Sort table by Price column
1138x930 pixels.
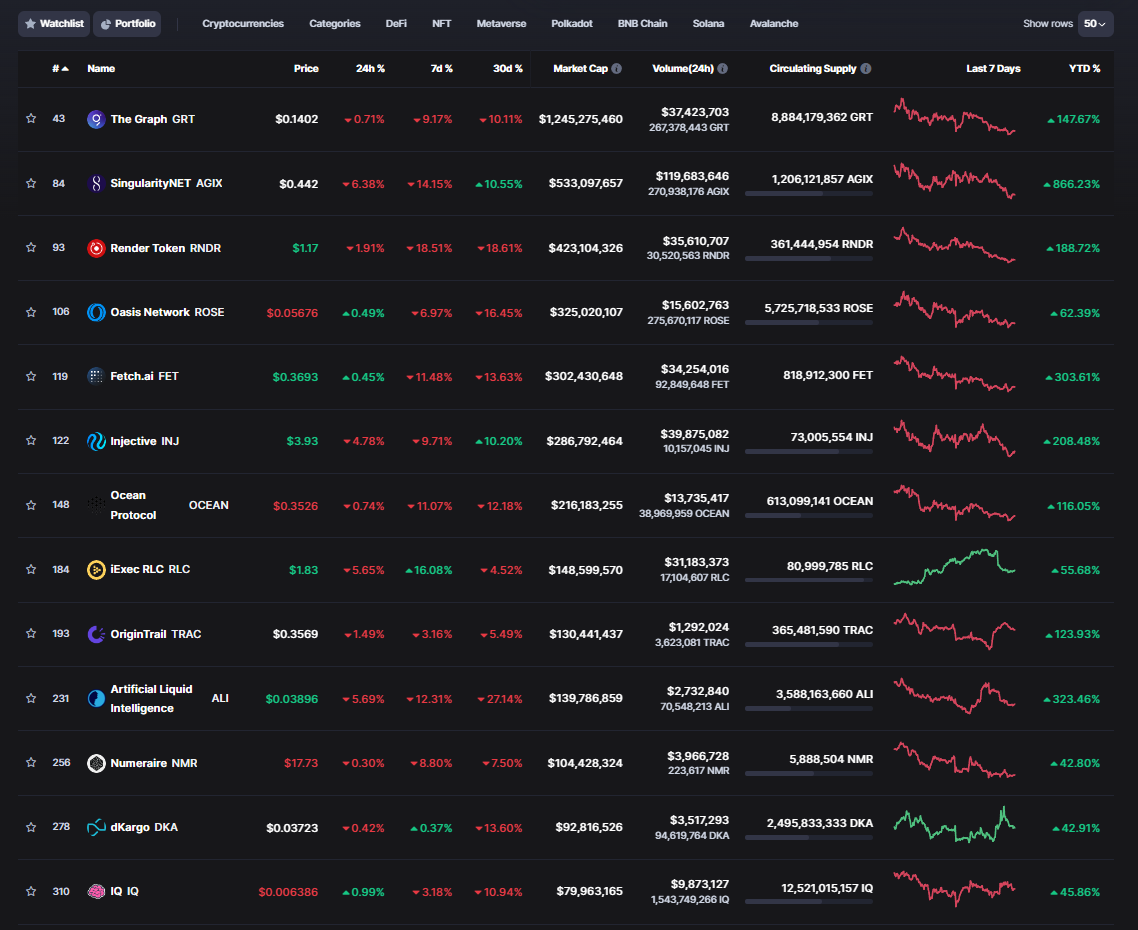tap(306, 68)
